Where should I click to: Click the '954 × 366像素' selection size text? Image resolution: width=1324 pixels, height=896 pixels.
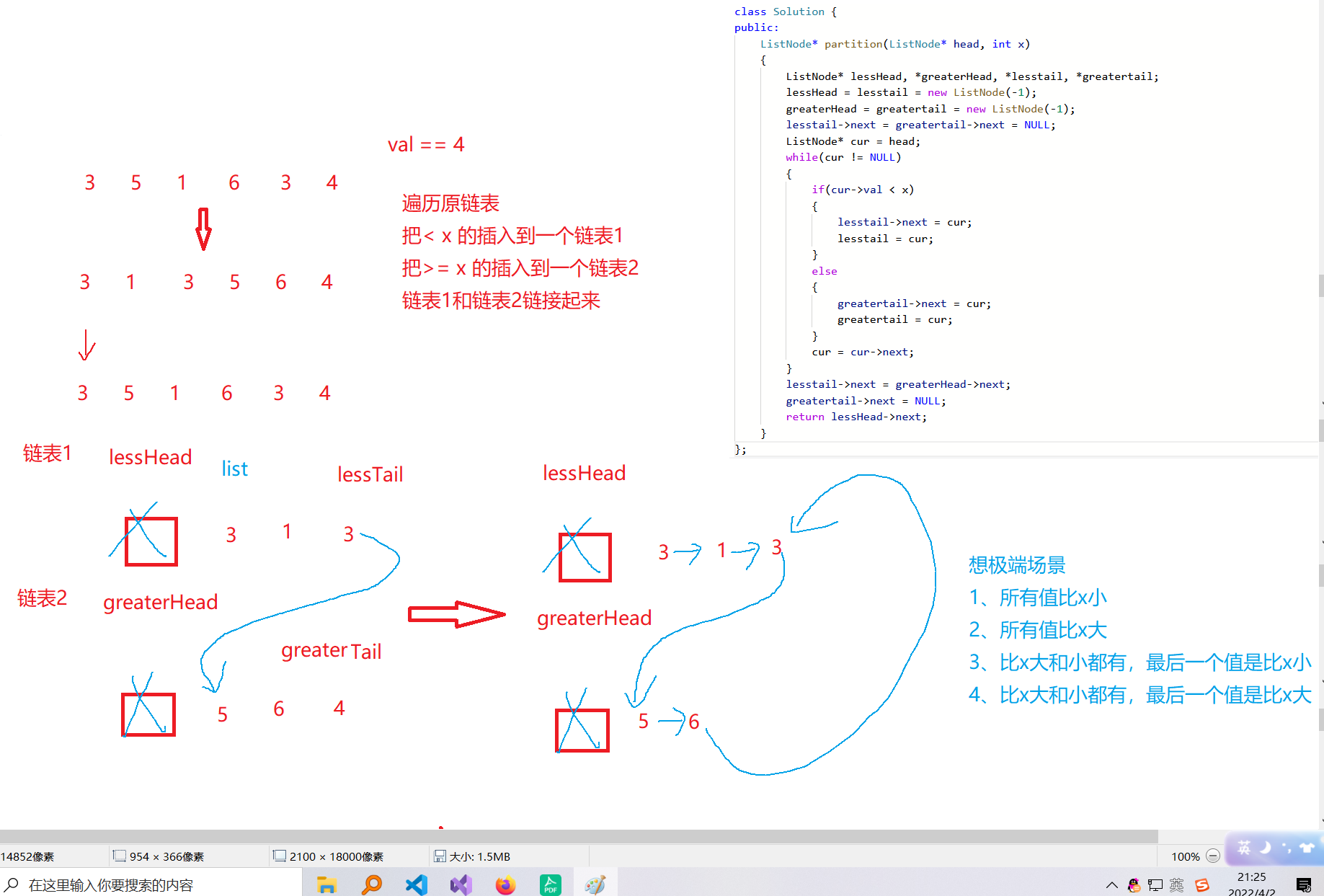166,856
